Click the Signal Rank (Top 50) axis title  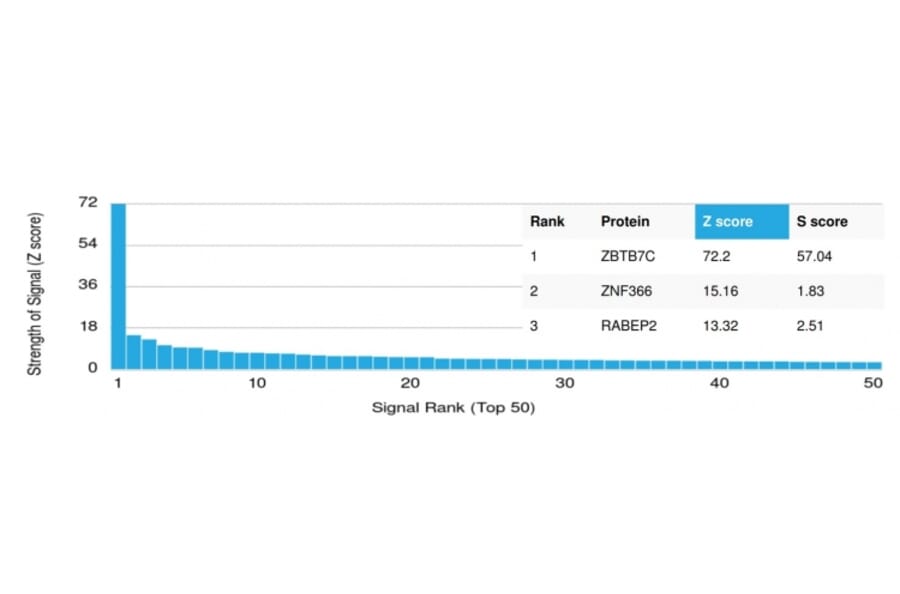pos(453,408)
